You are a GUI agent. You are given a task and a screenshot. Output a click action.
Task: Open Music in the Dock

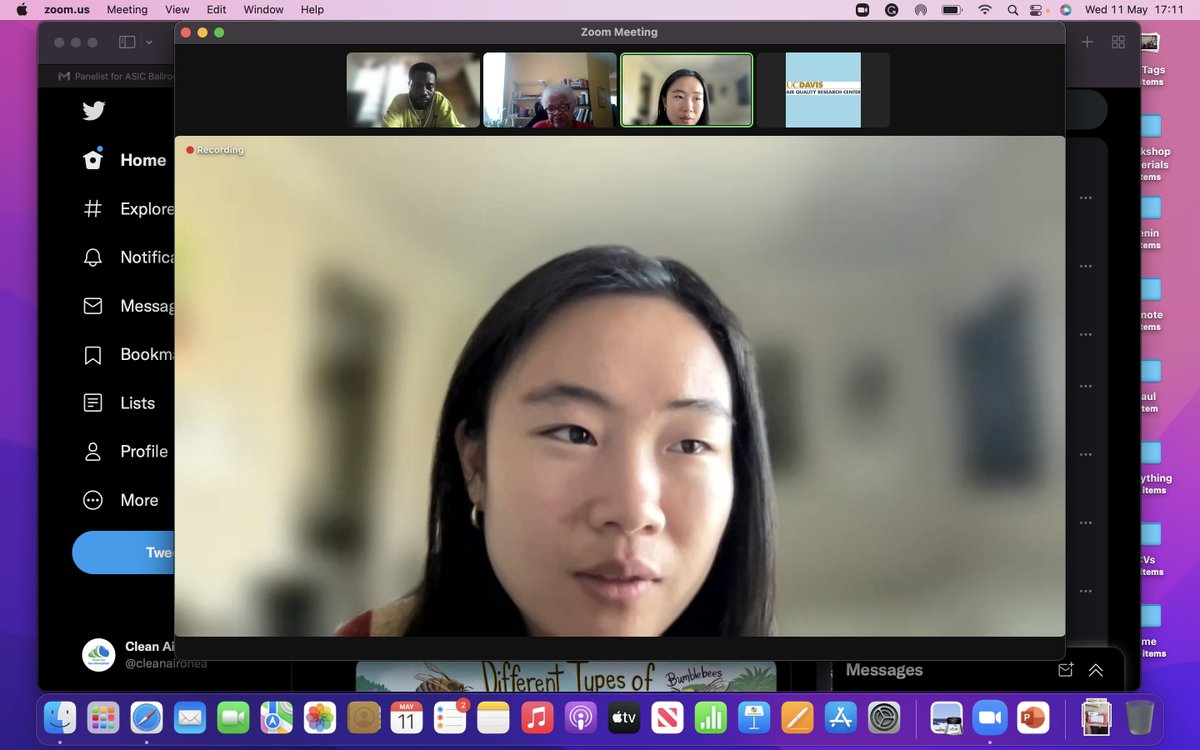(537, 717)
